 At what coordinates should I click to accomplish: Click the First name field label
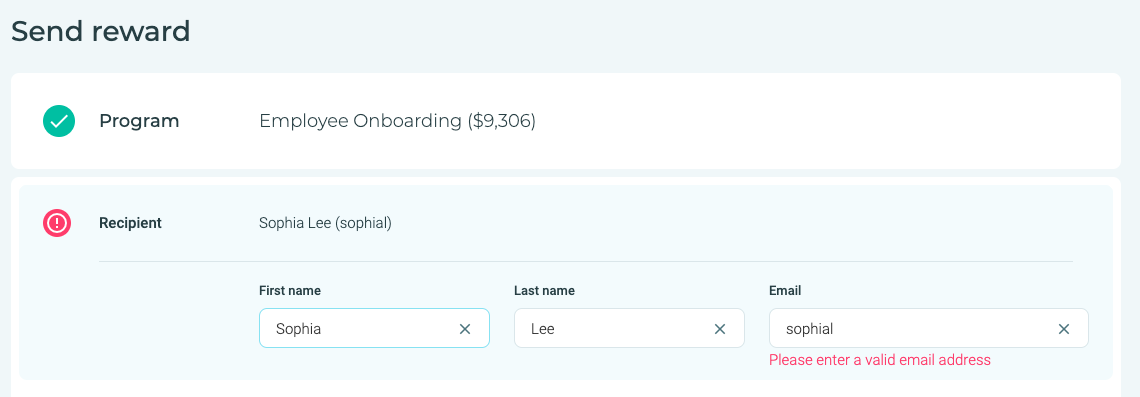289,291
